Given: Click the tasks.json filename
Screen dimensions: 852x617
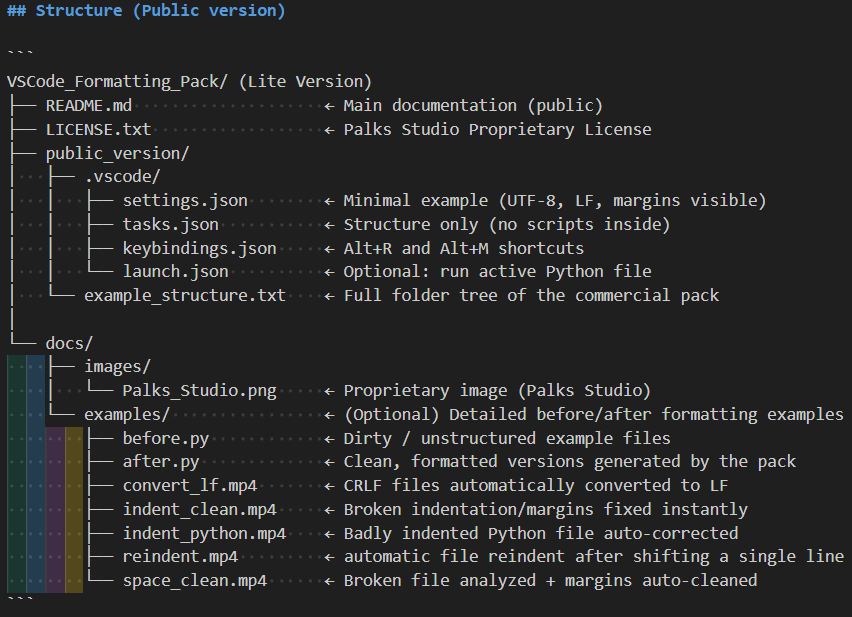Looking at the screenshot, I should (170, 224).
